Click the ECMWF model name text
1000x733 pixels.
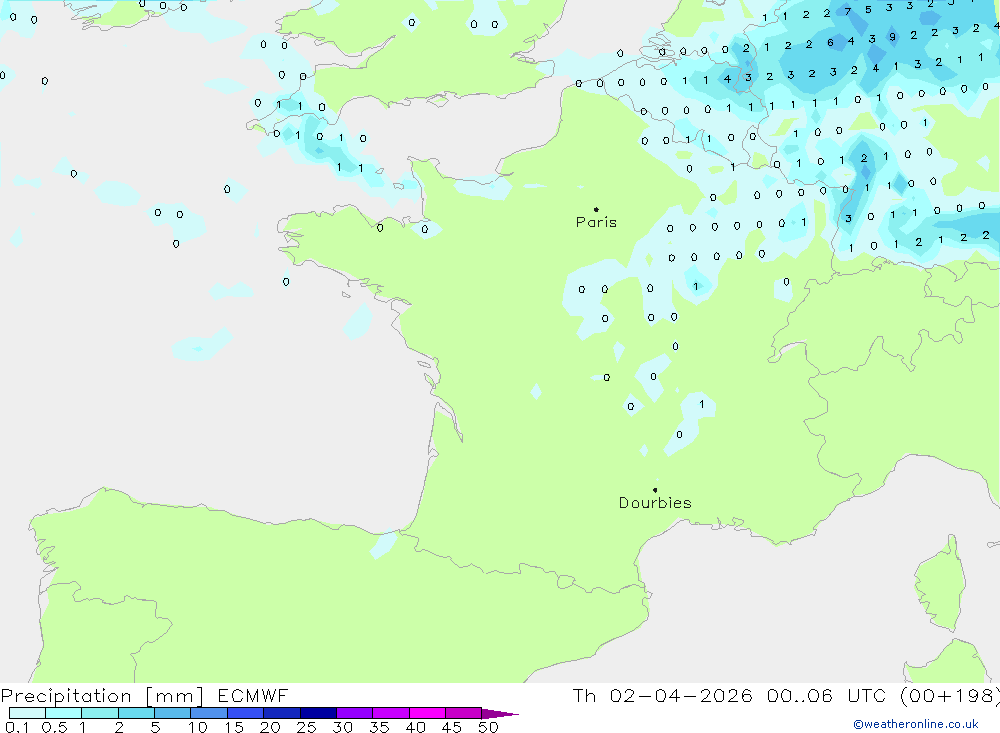(x=253, y=695)
